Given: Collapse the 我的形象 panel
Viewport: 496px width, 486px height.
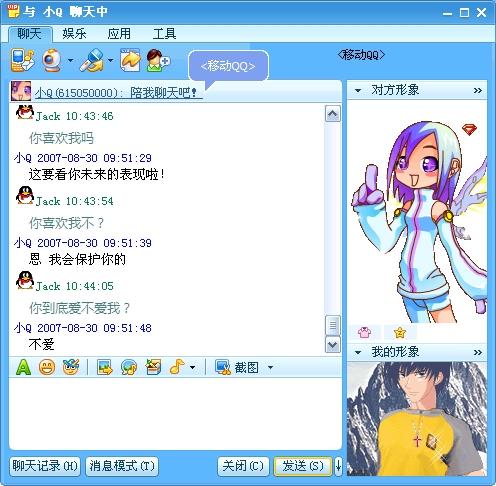Looking at the screenshot, I should click(x=358, y=352).
